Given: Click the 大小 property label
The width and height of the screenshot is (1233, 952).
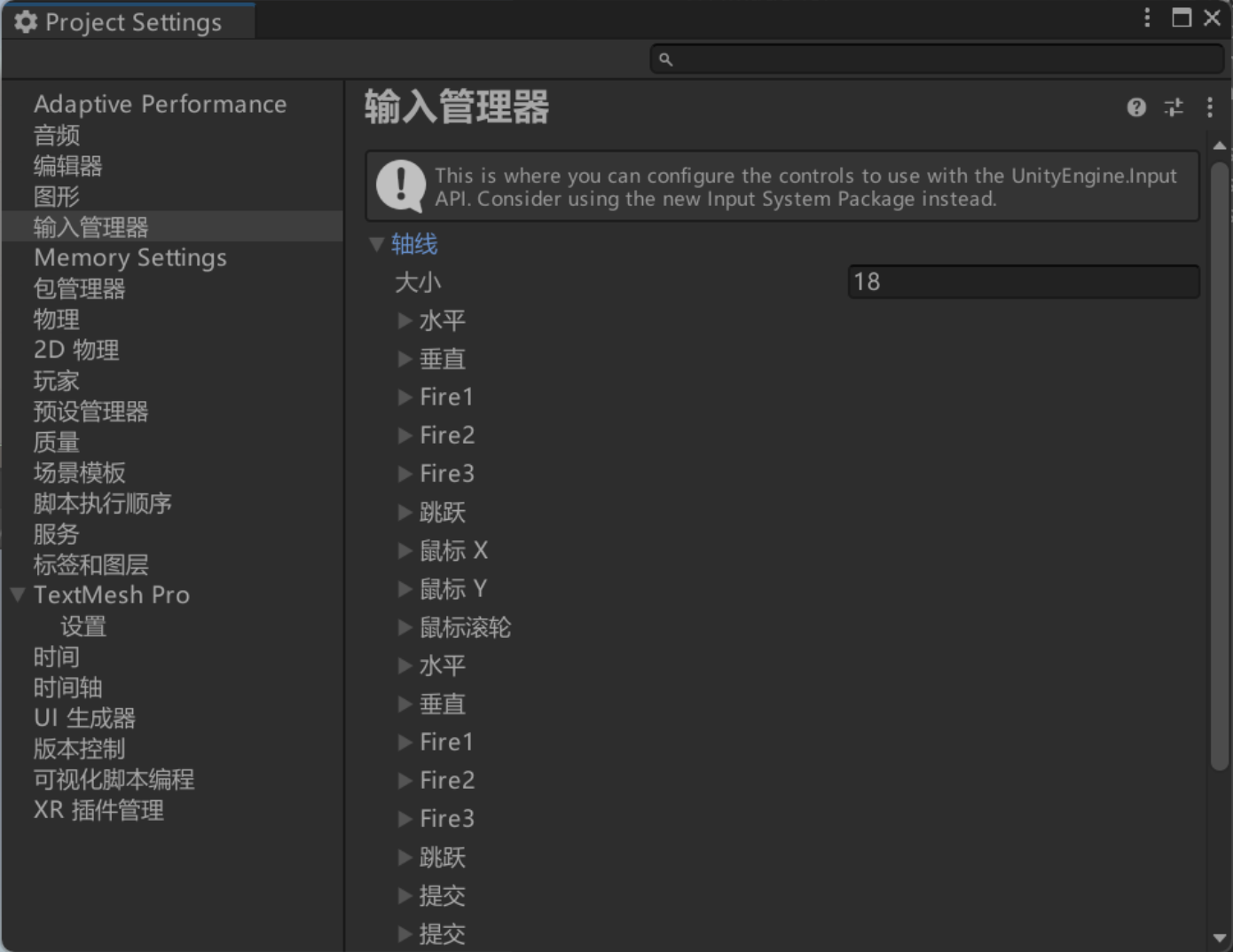Looking at the screenshot, I should [418, 282].
